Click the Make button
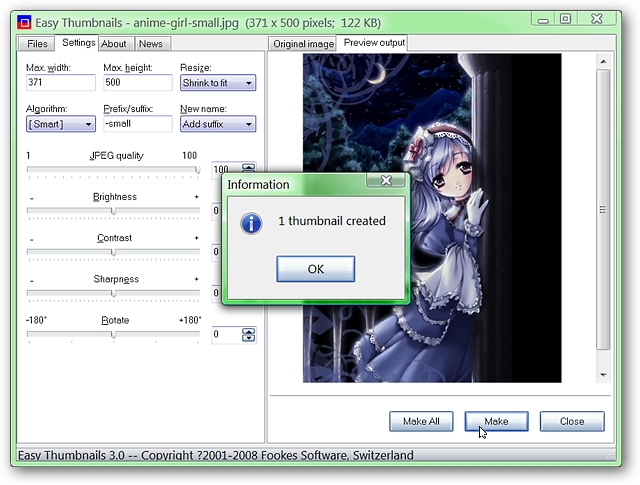 496,421
